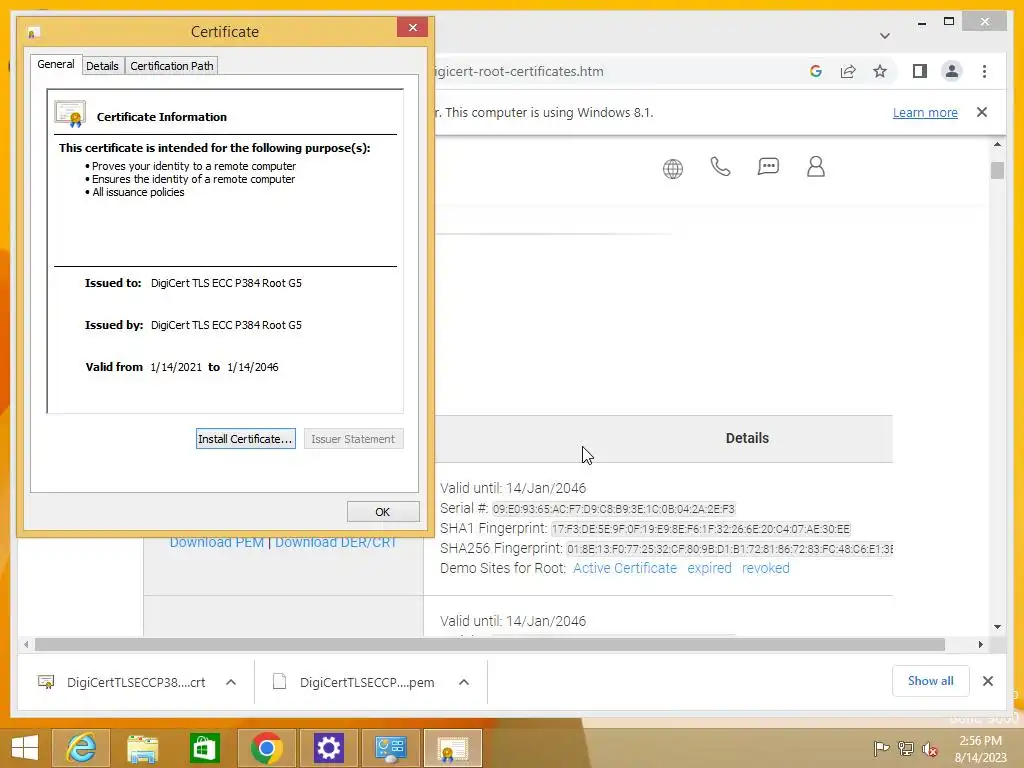The height and width of the screenshot is (768, 1024).
Task: Open the Download PEM link
Action: click(x=216, y=542)
